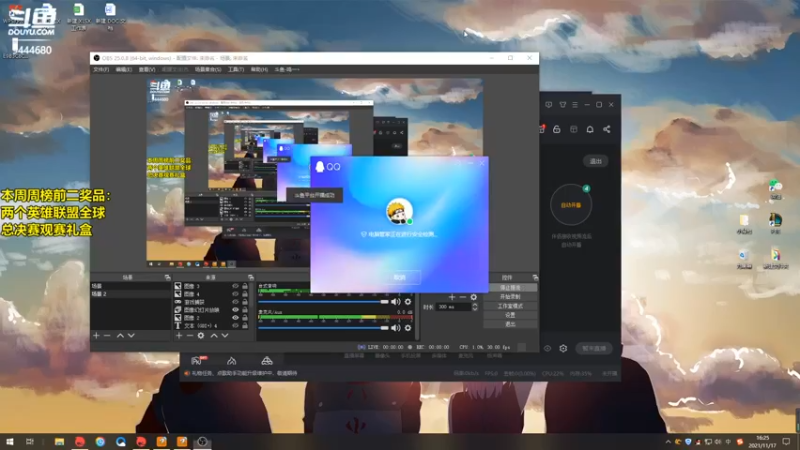Click the bell notification icon in Douyu window
Image resolution: width=800 pixels, height=450 pixels.
click(590, 130)
